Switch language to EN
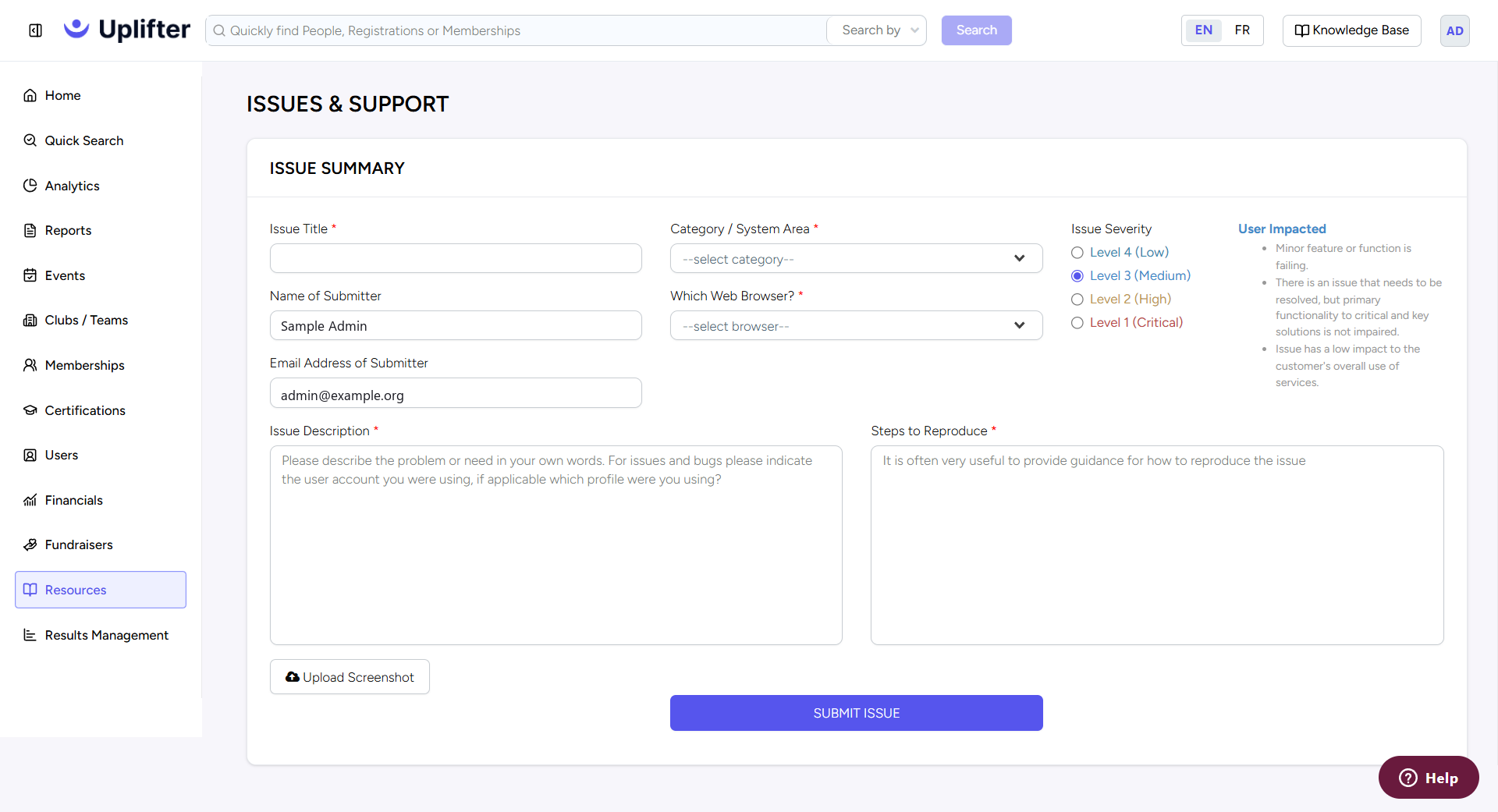This screenshot has height=812, width=1498. (x=1204, y=30)
